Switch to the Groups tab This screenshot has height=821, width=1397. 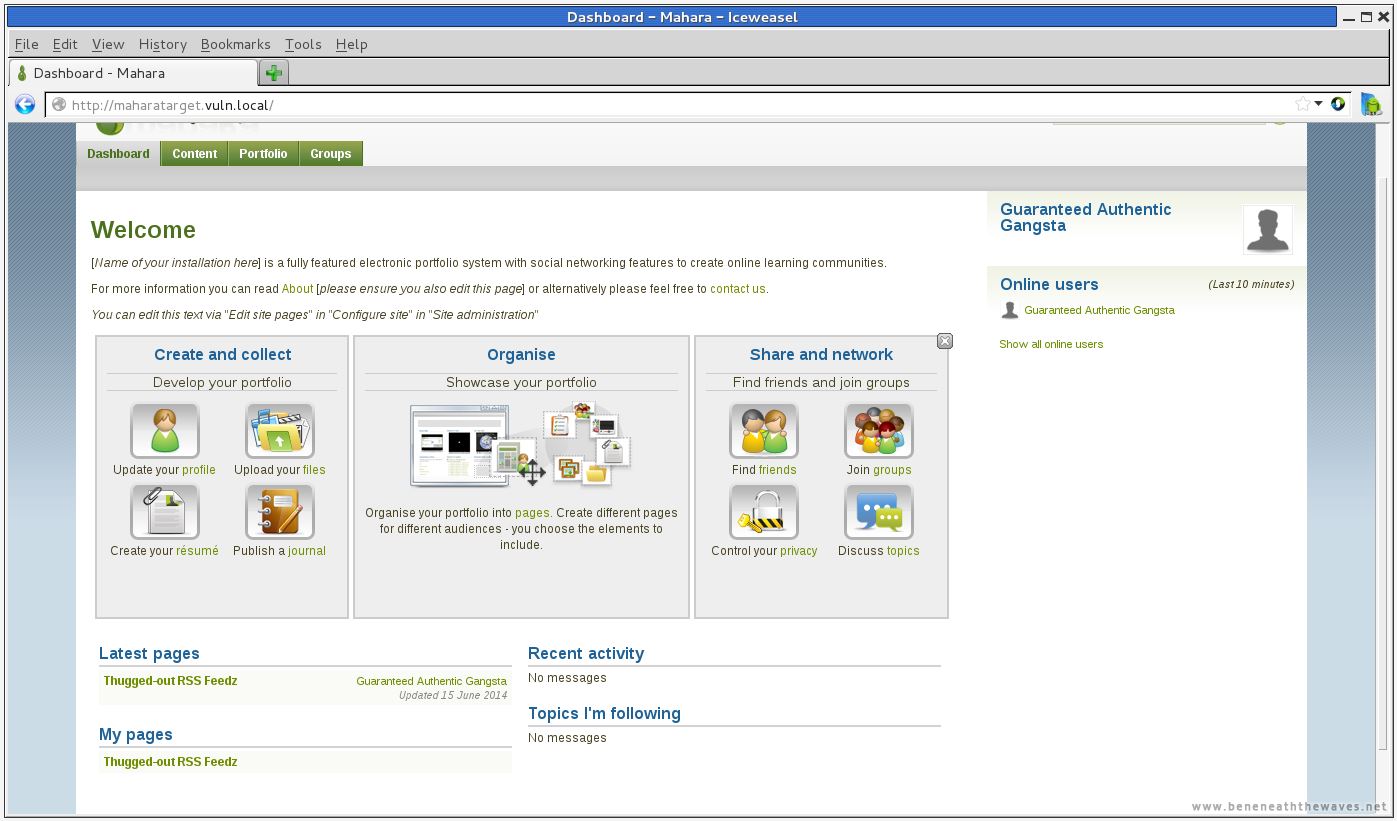[x=331, y=154]
